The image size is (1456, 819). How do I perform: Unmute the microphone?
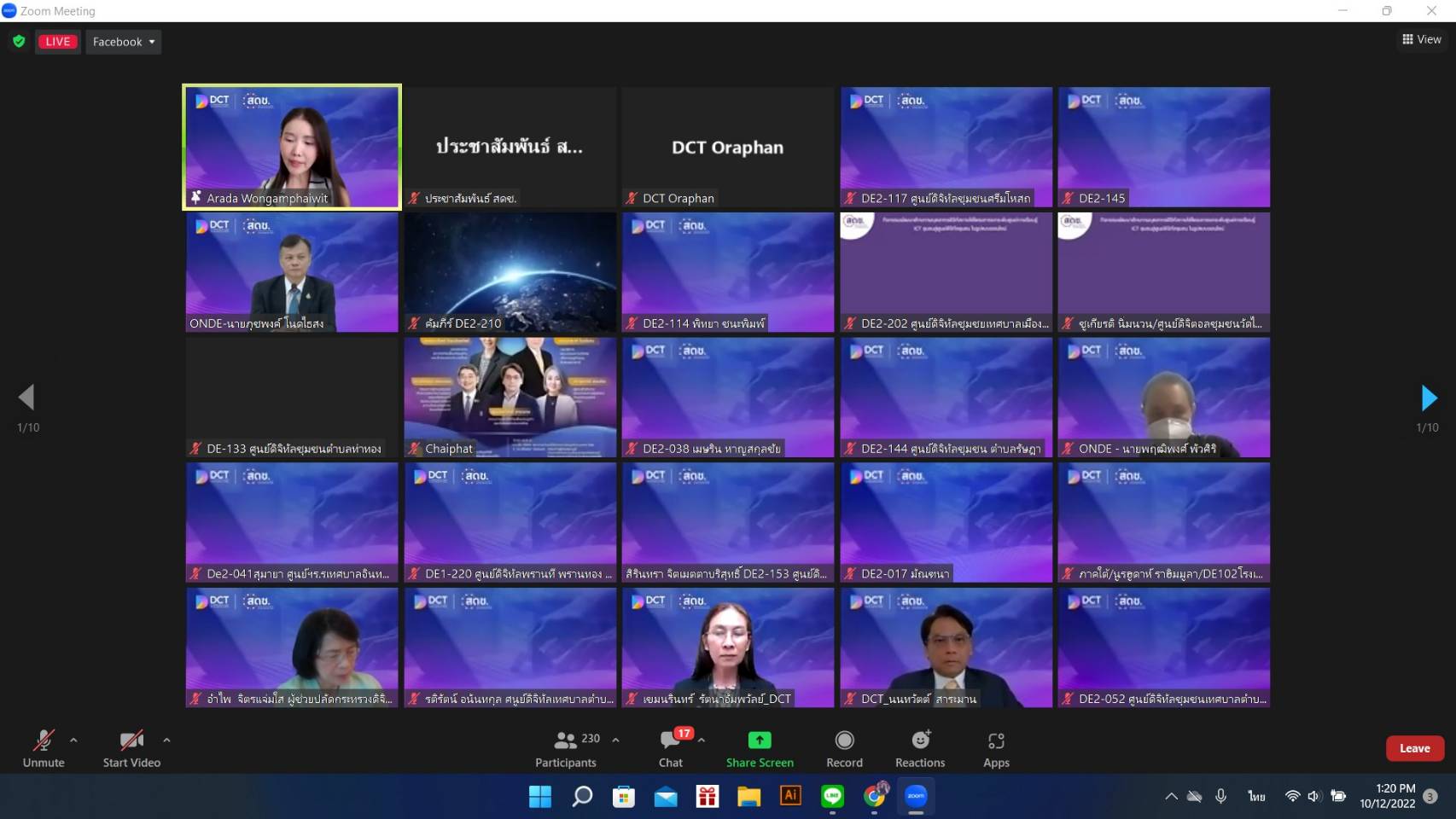[x=44, y=748]
